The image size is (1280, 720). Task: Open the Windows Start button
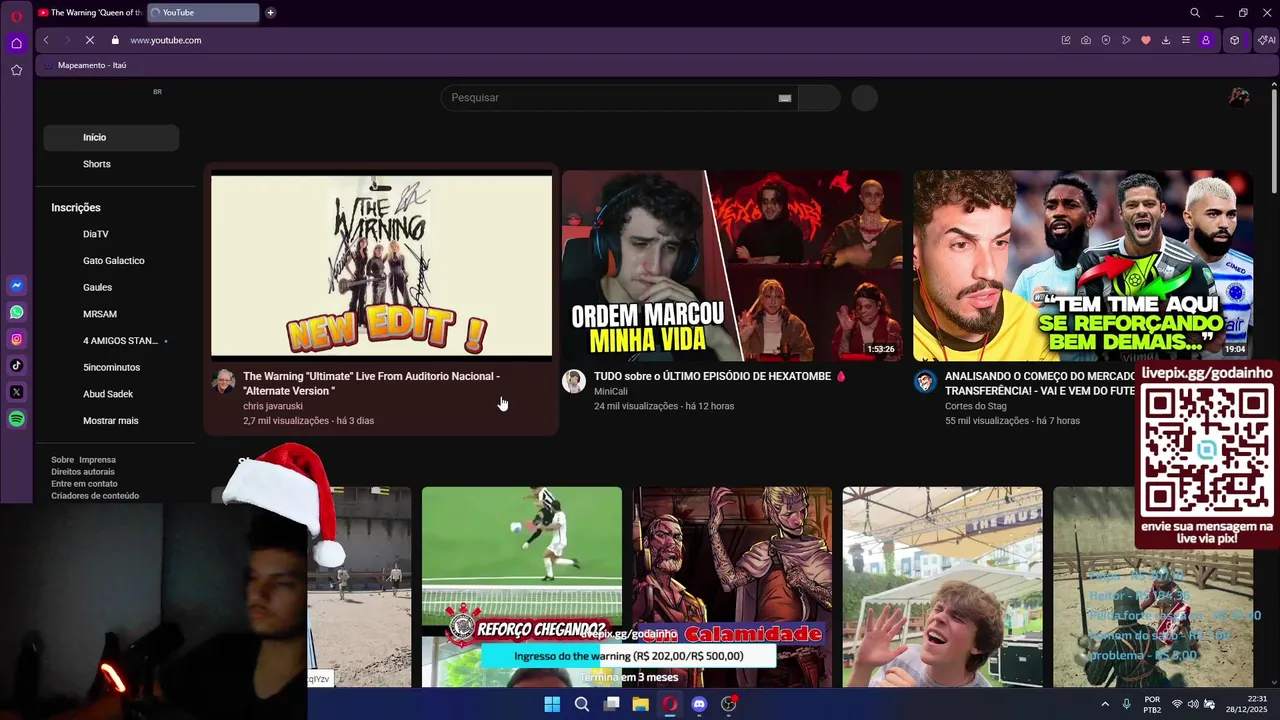coord(552,704)
